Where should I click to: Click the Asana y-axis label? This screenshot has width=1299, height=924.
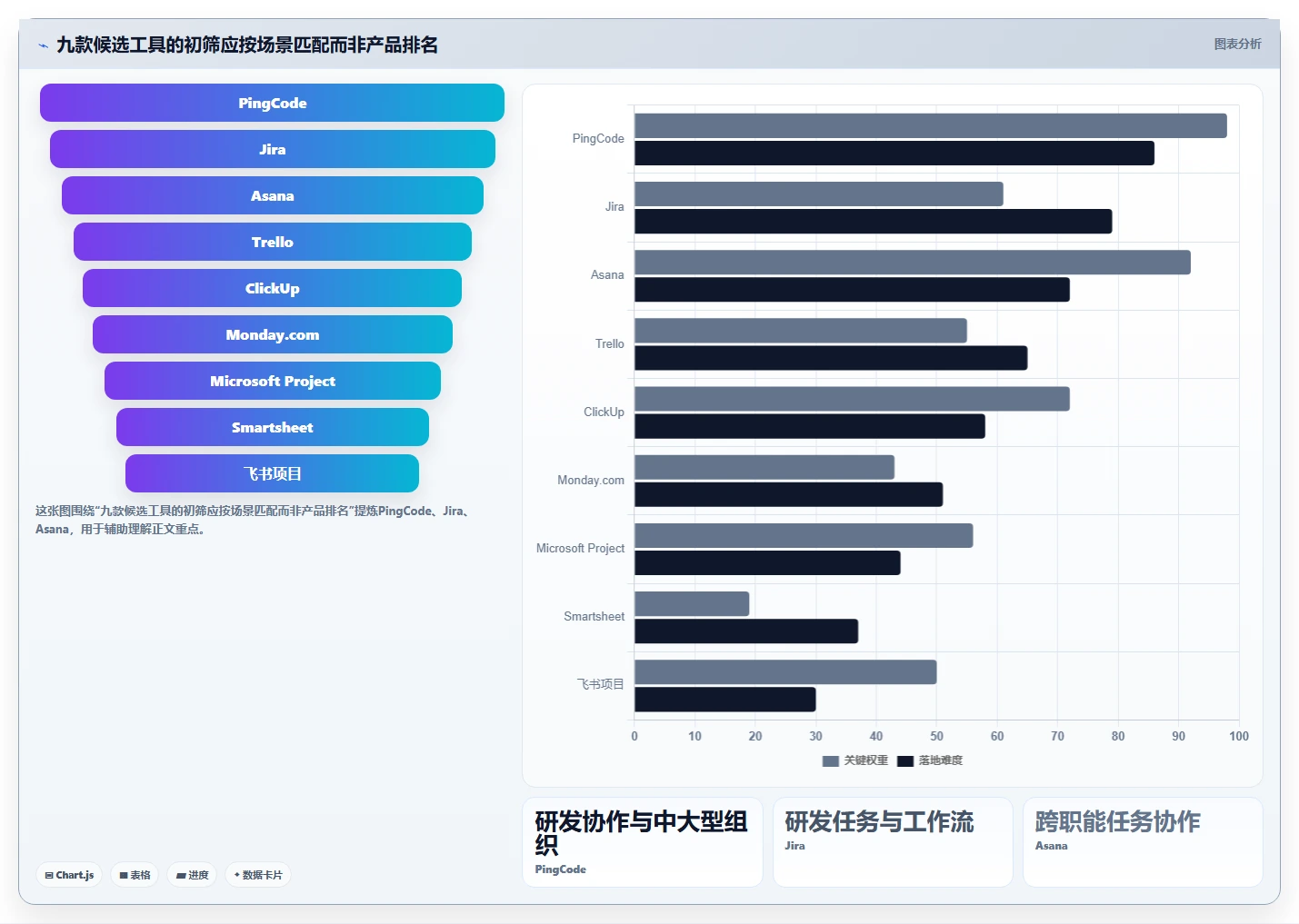pos(607,275)
